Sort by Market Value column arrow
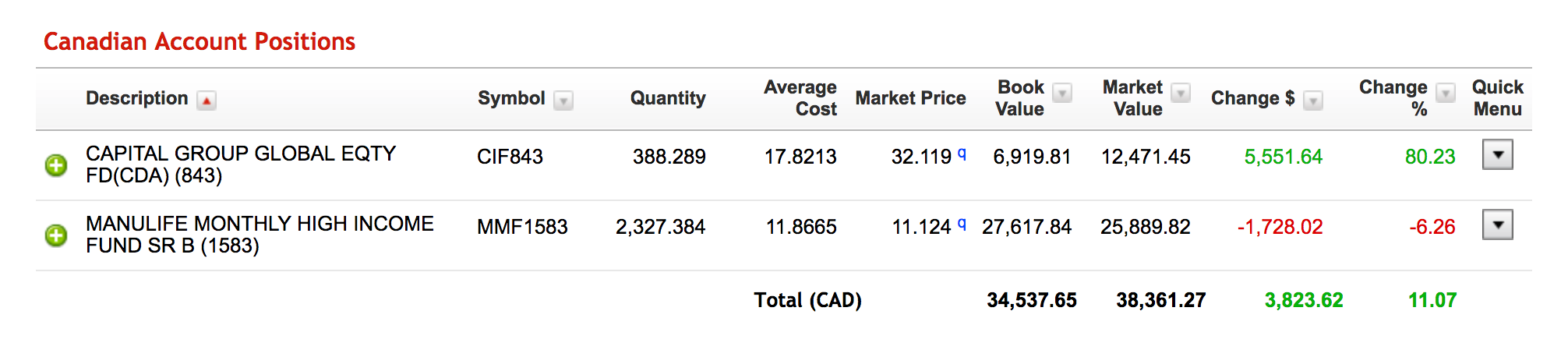The height and width of the screenshot is (357, 1568). [1181, 93]
